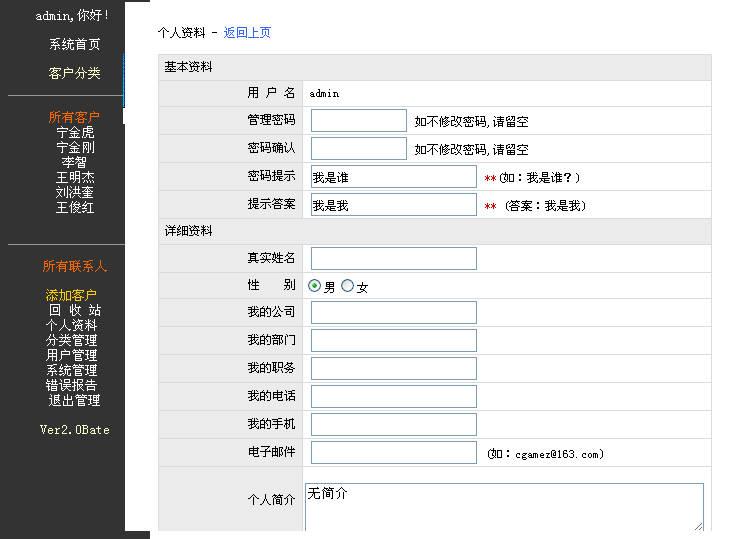Click the 个人简介 text area
The height and width of the screenshot is (539, 731).
(x=504, y=506)
